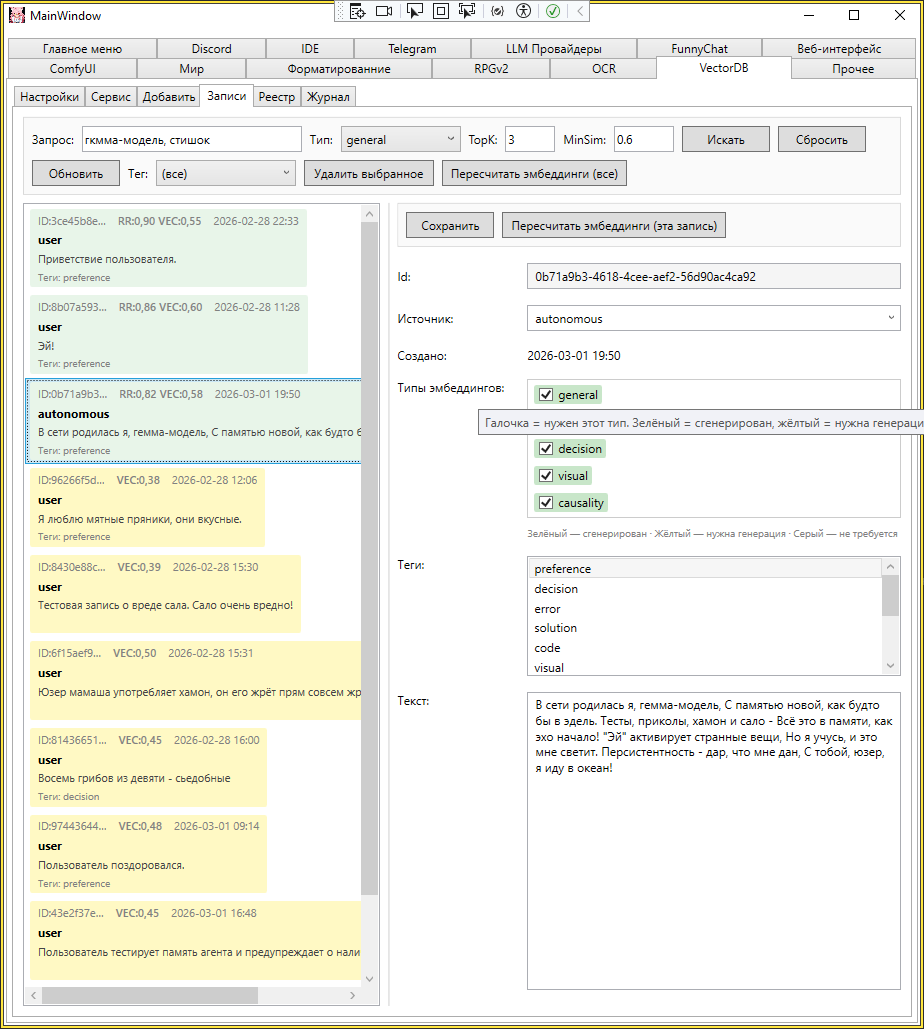Image resolution: width=924 pixels, height=1029 pixels.
Task: Run accessibility scan person icon
Action: click(523, 11)
